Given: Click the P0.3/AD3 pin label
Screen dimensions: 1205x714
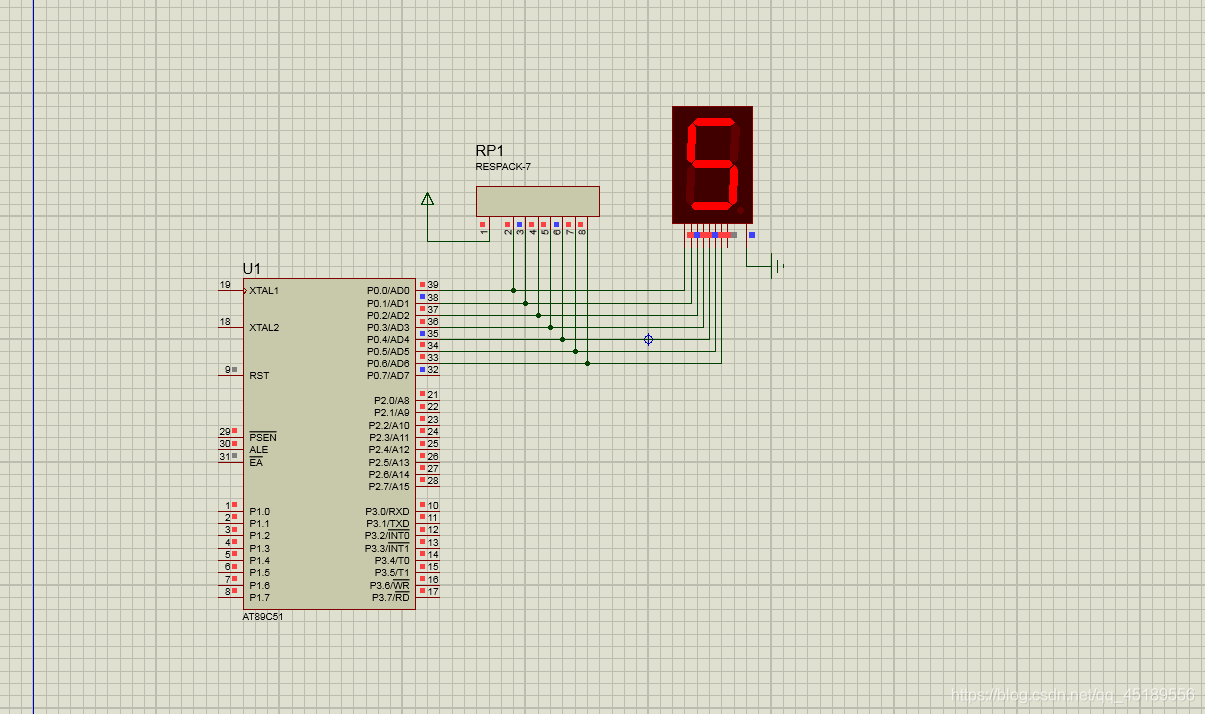Looking at the screenshot, I should tap(388, 327).
